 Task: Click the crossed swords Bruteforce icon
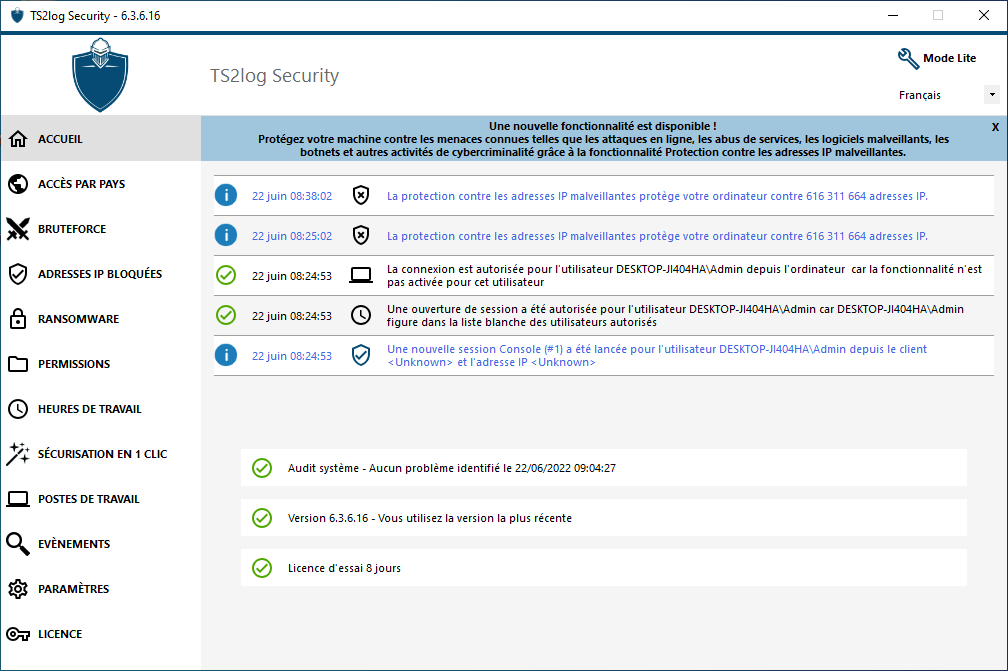pyautogui.click(x=18, y=229)
